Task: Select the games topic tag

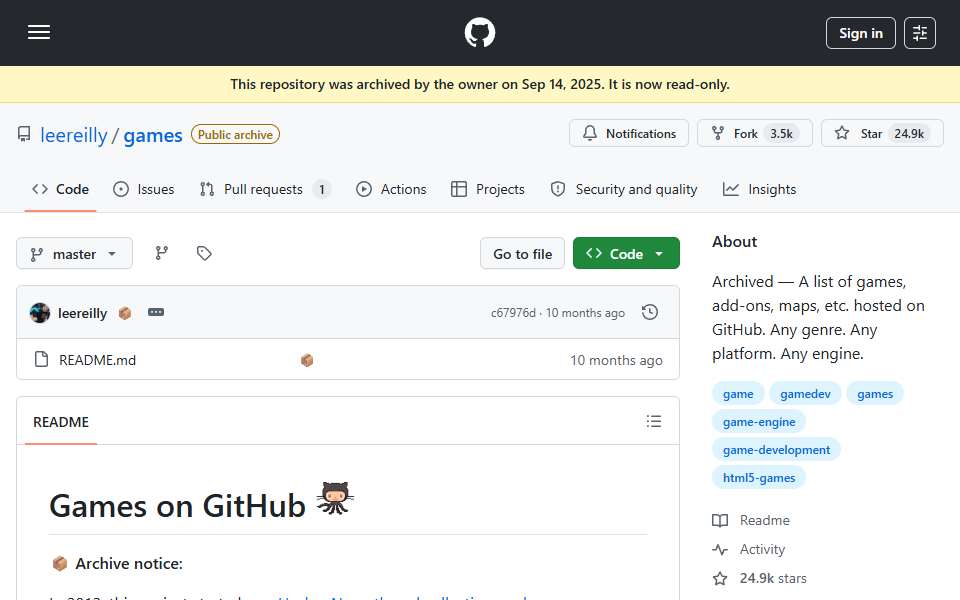Action: coord(875,394)
